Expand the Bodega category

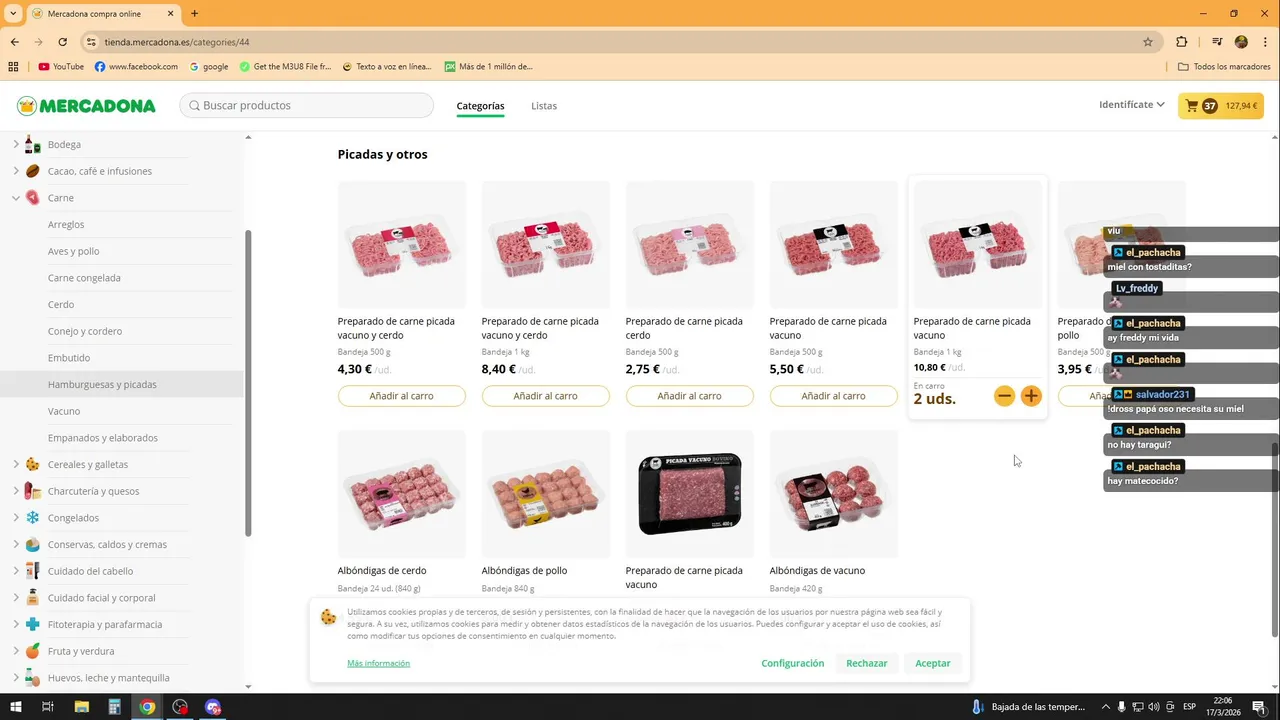(16, 144)
